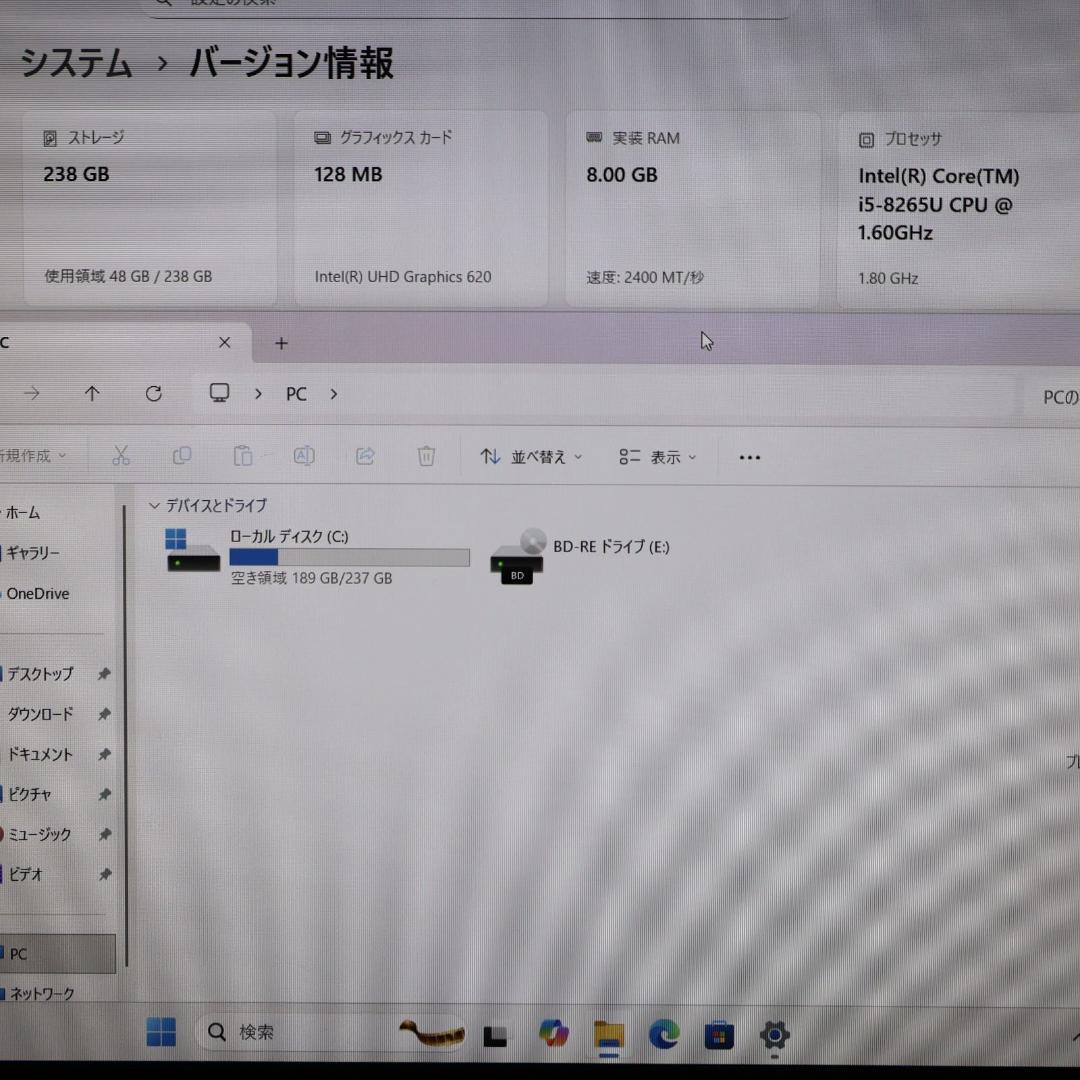Click the Delete trash icon
The height and width of the screenshot is (1080, 1080).
click(x=426, y=455)
